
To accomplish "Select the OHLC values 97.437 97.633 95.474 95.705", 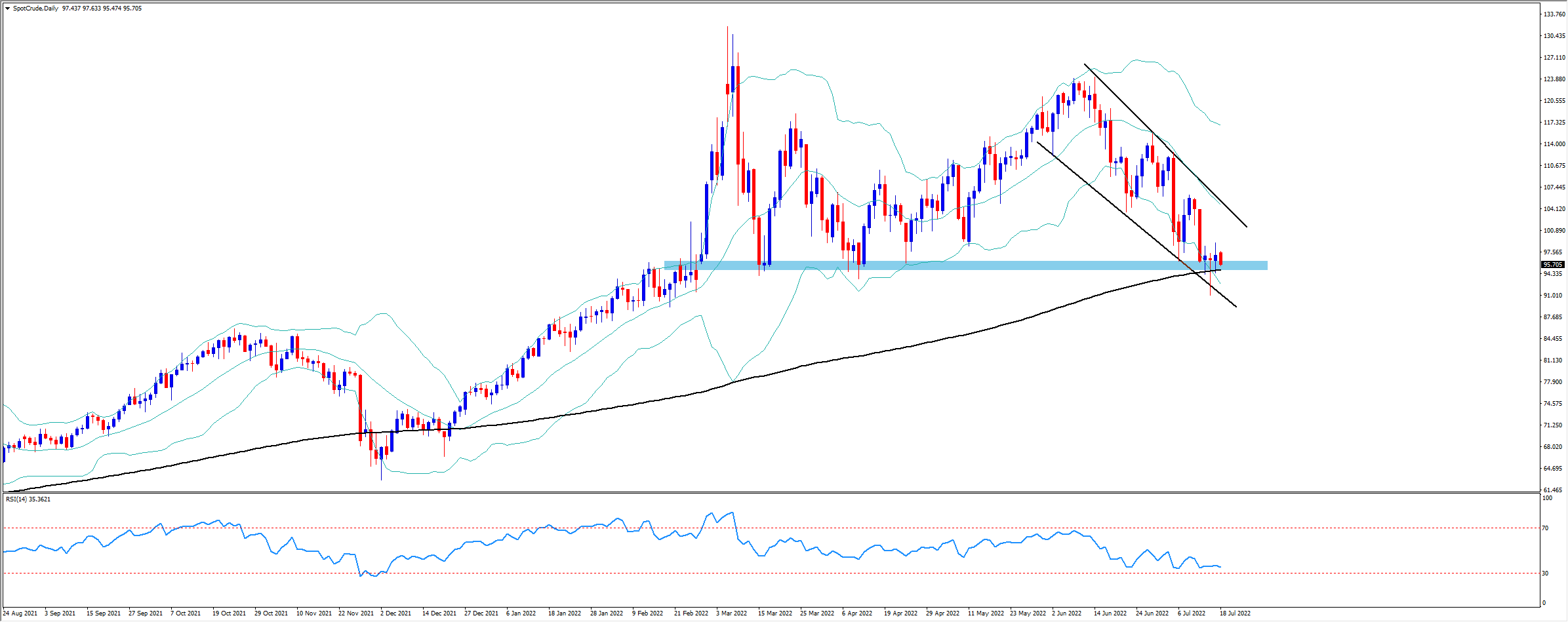I will tap(102, 9).
